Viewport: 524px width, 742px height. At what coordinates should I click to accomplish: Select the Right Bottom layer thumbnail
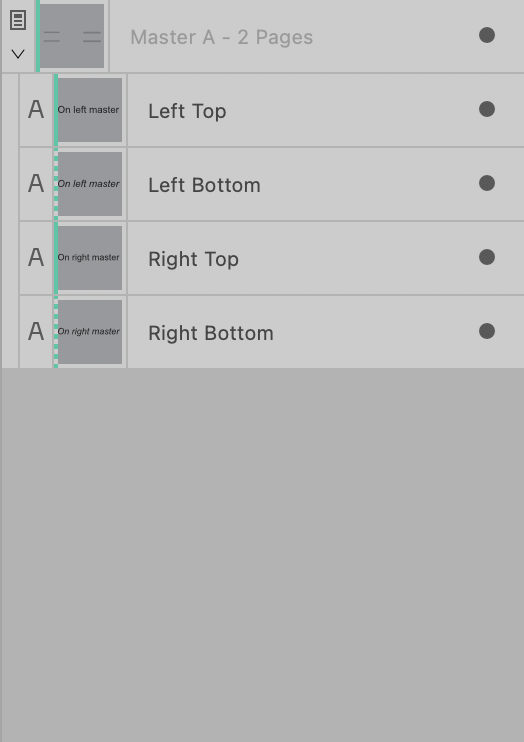pyautogui.click(x=90, y=332)
